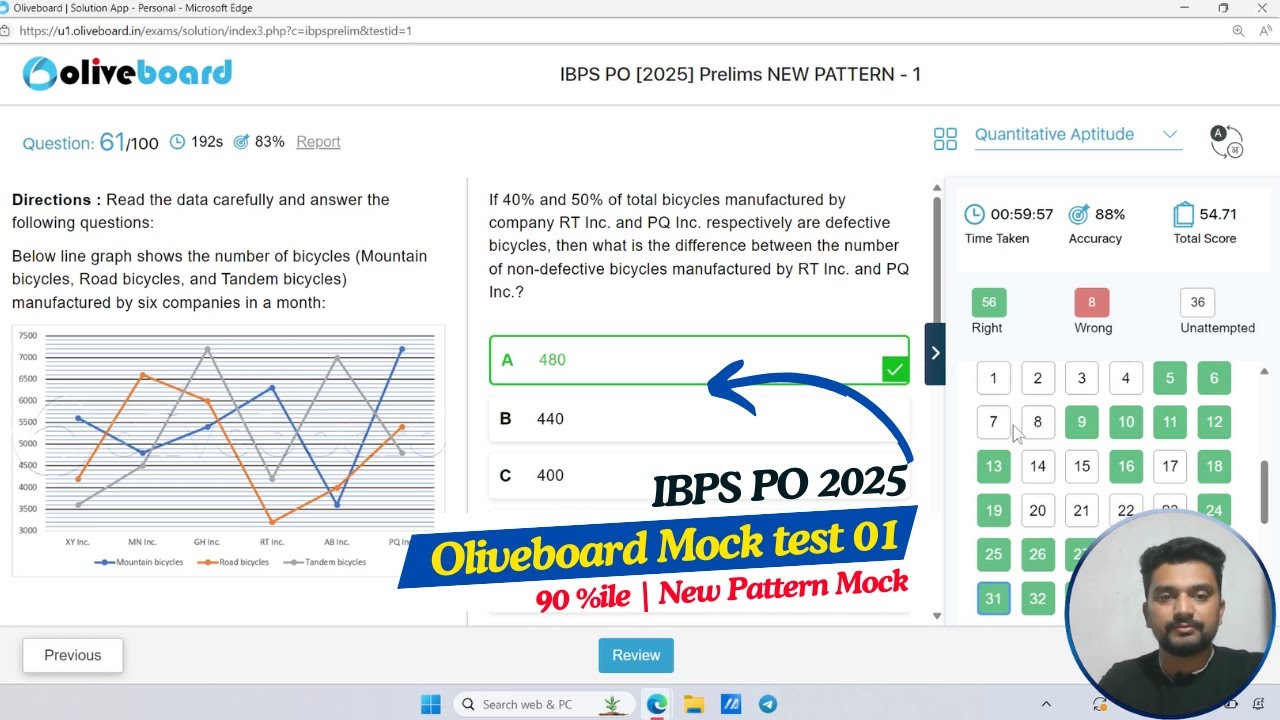Jump to question 26
The height and width of the screenshot is (720, 1280).
coord(1038,554)
